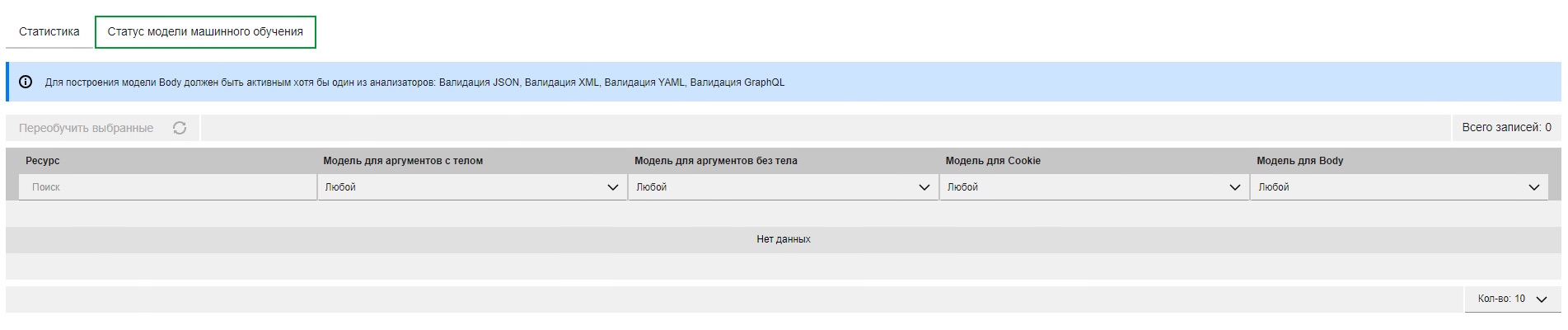Click the banner text about Body model analyzers
1568x330 pixels.
[414, 82]
